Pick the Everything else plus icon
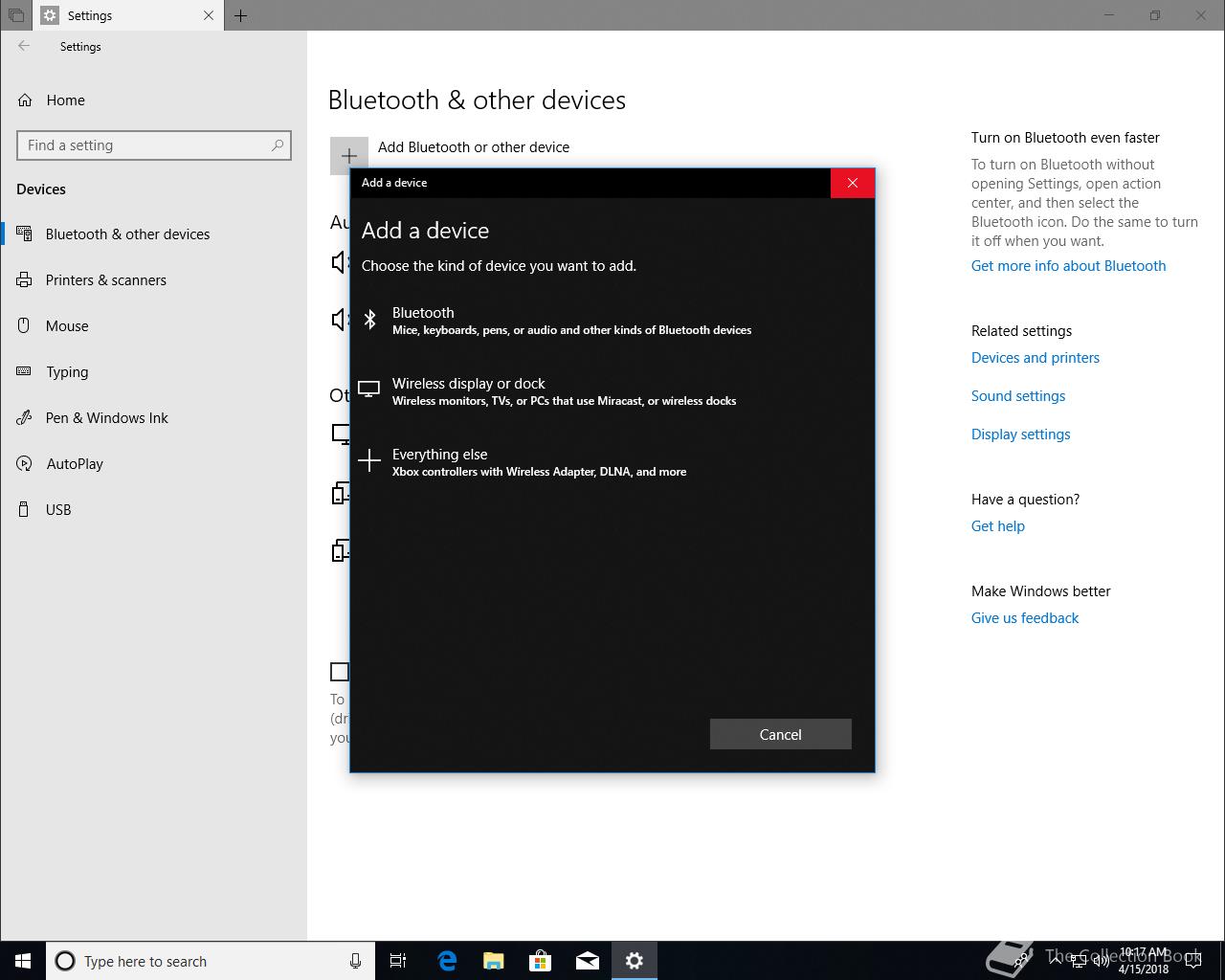Image resolution: width=1225 pixels, height=980 pixels. coord(369,461)
